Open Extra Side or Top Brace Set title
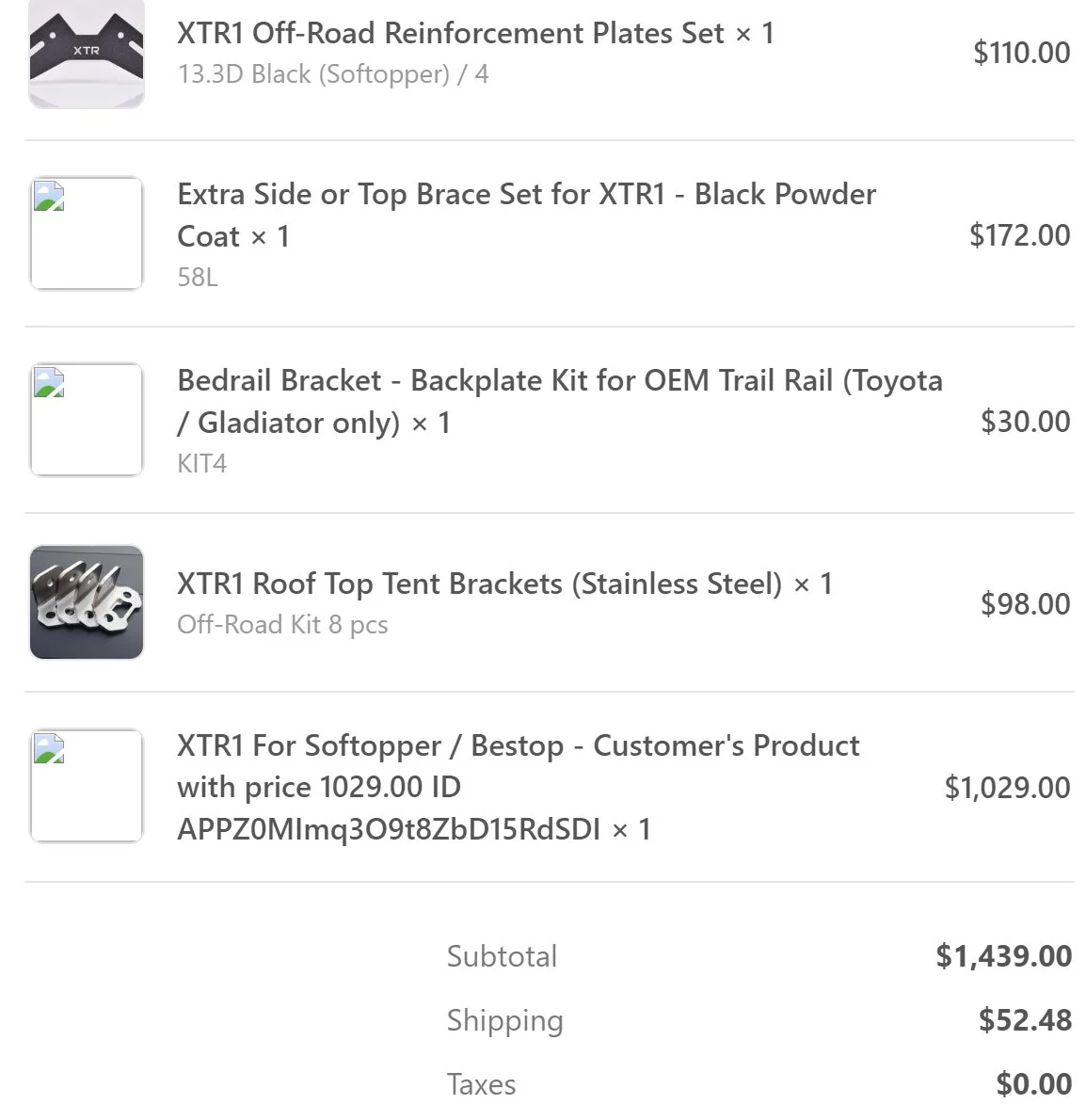This screenshot has width=1086, height=1120. [526, 215]
